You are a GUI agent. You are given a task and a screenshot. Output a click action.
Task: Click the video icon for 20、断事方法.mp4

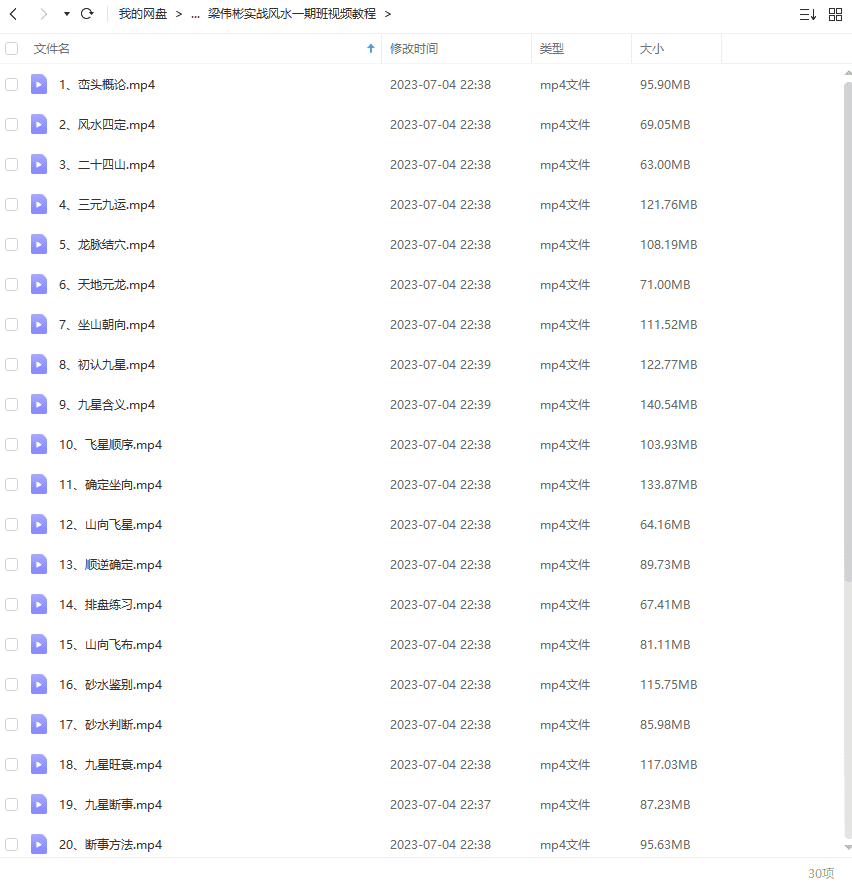39,845
